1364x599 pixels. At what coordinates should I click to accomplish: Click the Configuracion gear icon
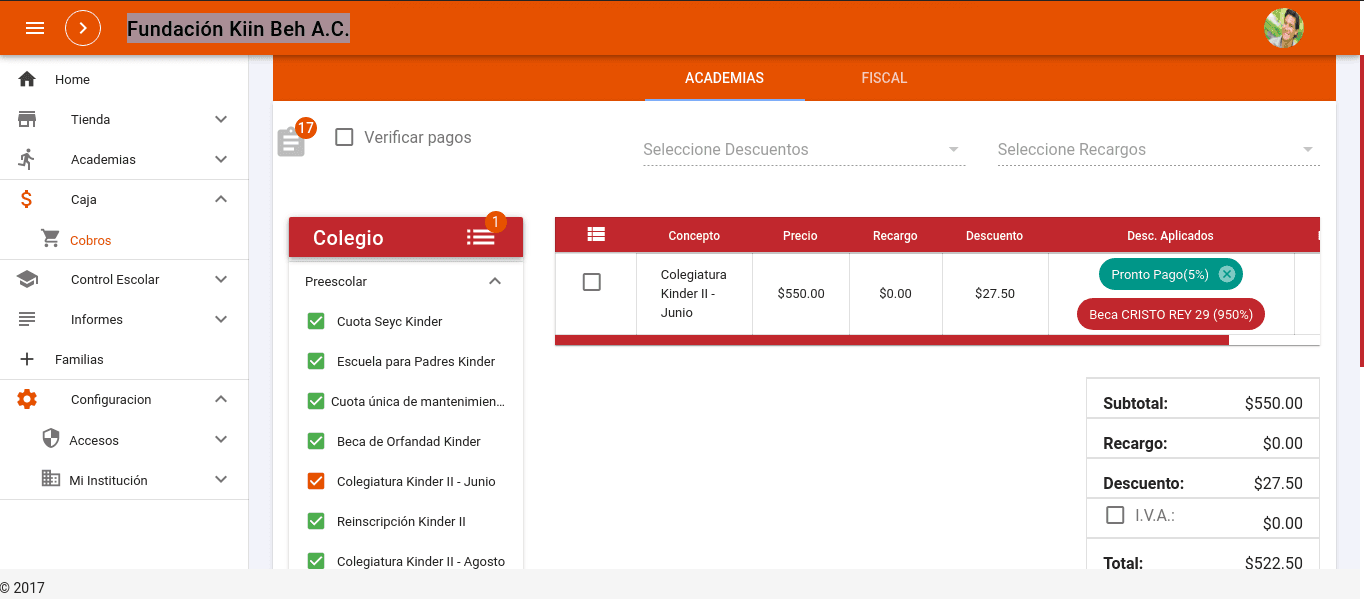tap(27, 399)
